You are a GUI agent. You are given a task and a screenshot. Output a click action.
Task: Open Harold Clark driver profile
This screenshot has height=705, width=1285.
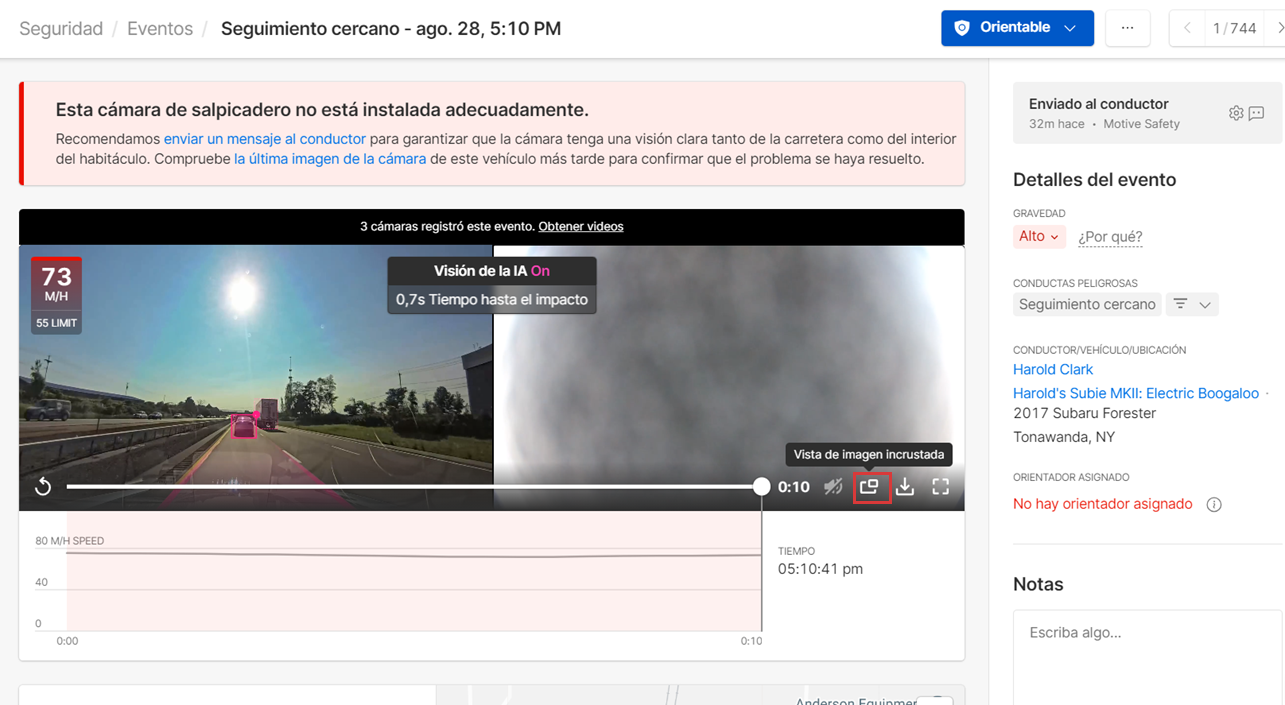(1053, 370)
